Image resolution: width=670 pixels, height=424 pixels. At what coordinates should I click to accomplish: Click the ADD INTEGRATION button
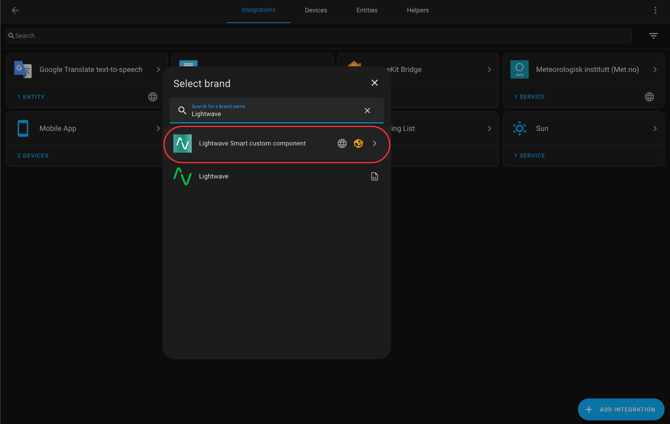pyautogui.click(x=621, y=409)
